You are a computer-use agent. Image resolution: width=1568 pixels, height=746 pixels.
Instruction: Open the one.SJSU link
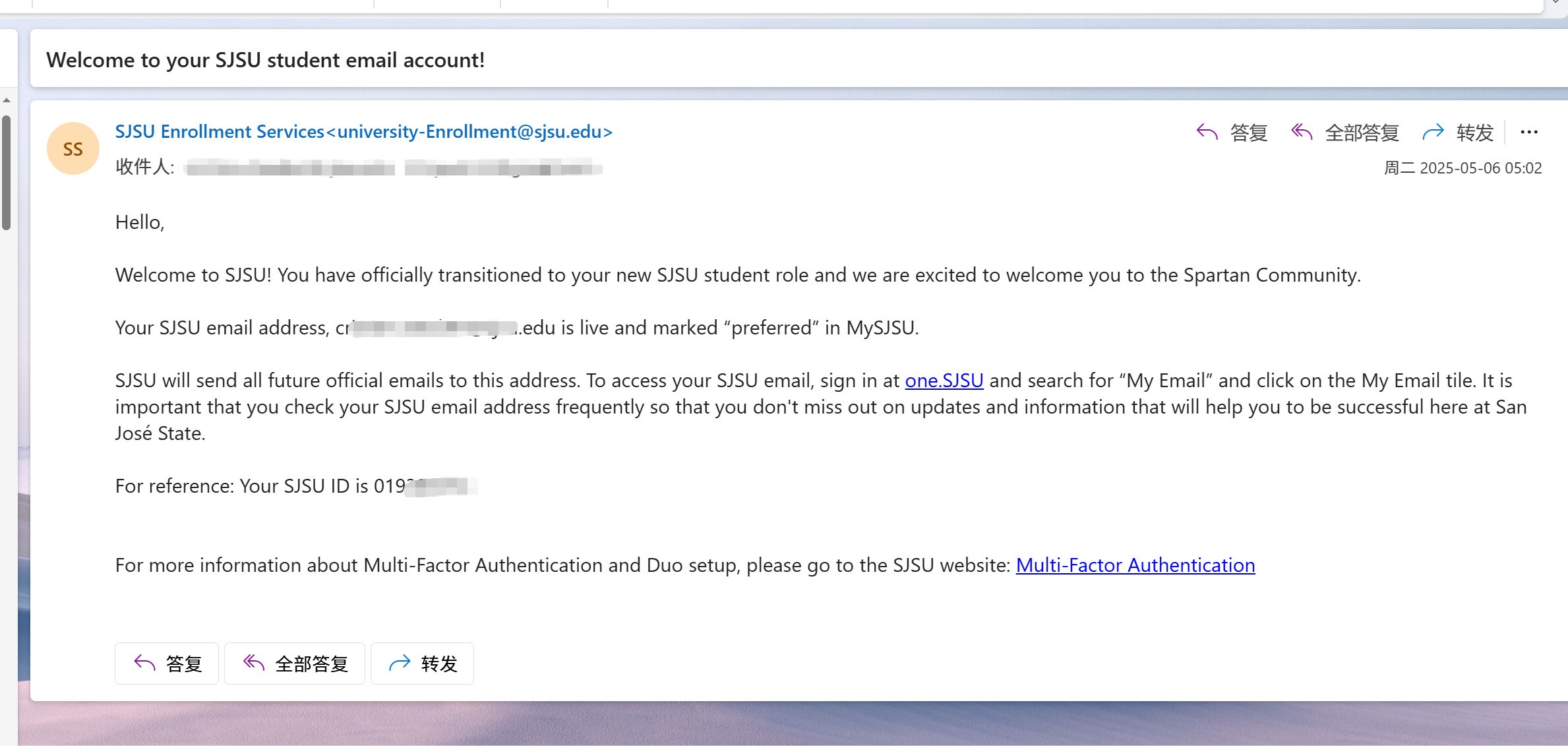tap(944, 381)
